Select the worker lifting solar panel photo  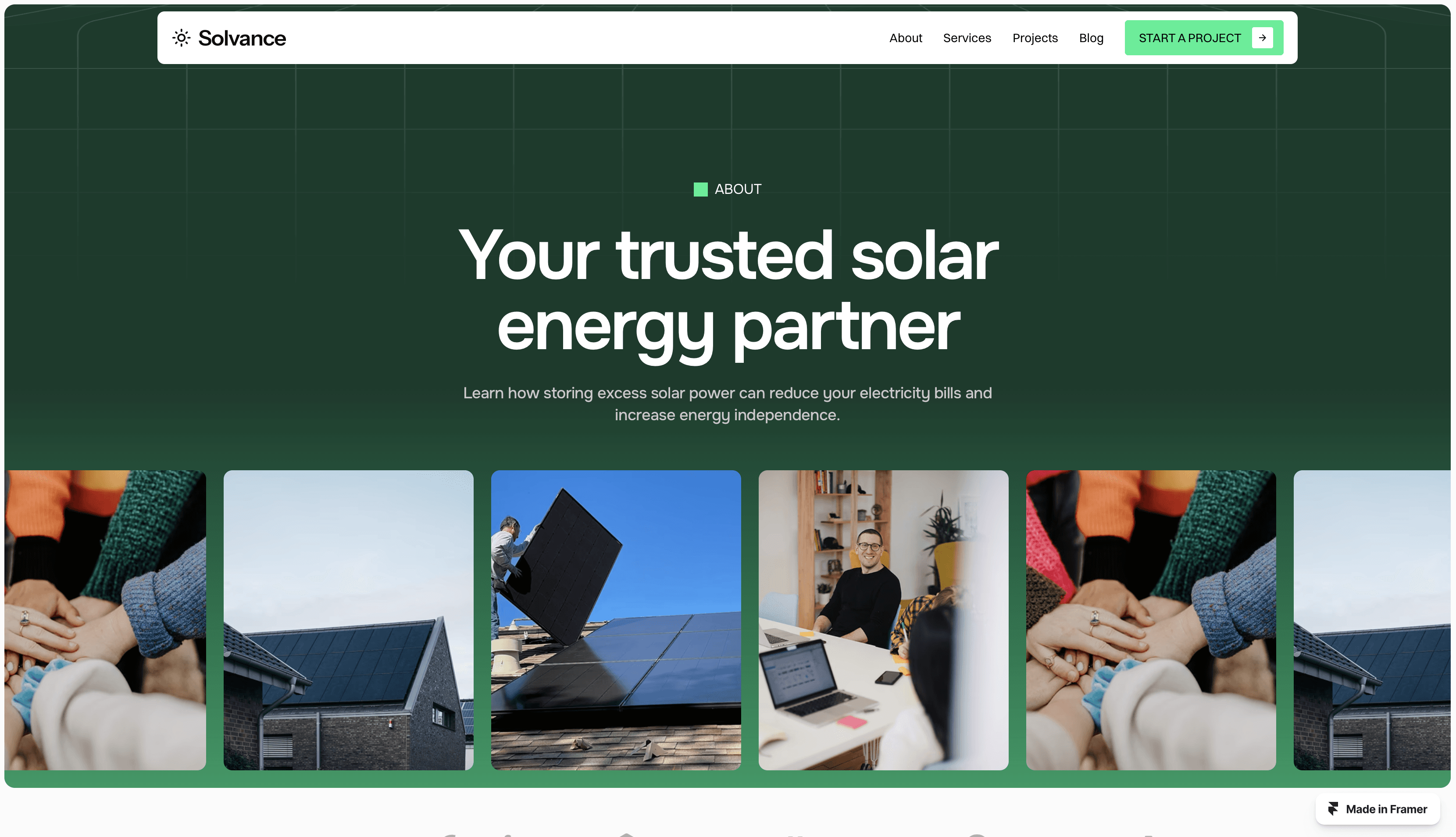(615, 620)
